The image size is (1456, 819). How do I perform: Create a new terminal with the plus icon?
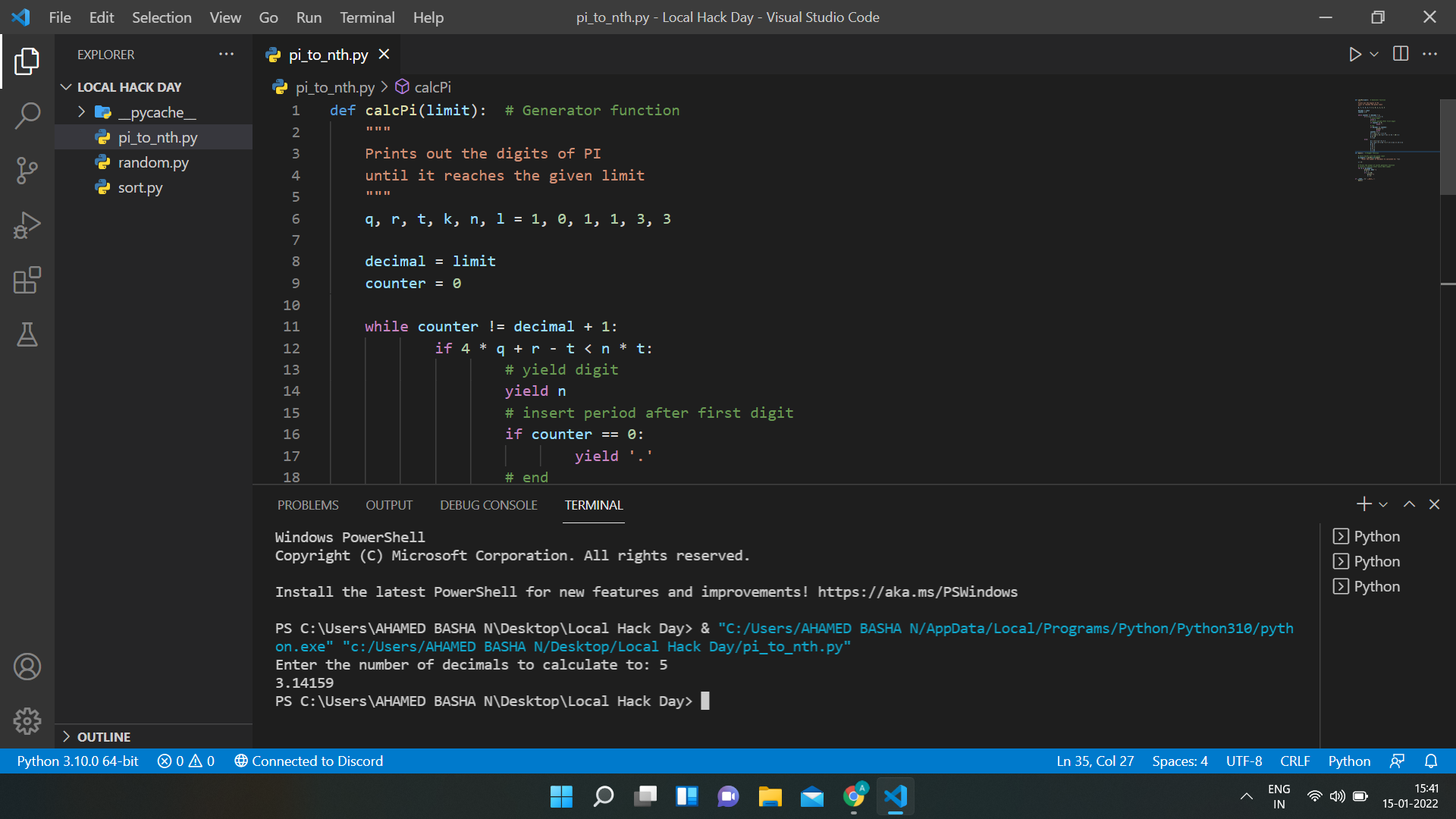1364,504
